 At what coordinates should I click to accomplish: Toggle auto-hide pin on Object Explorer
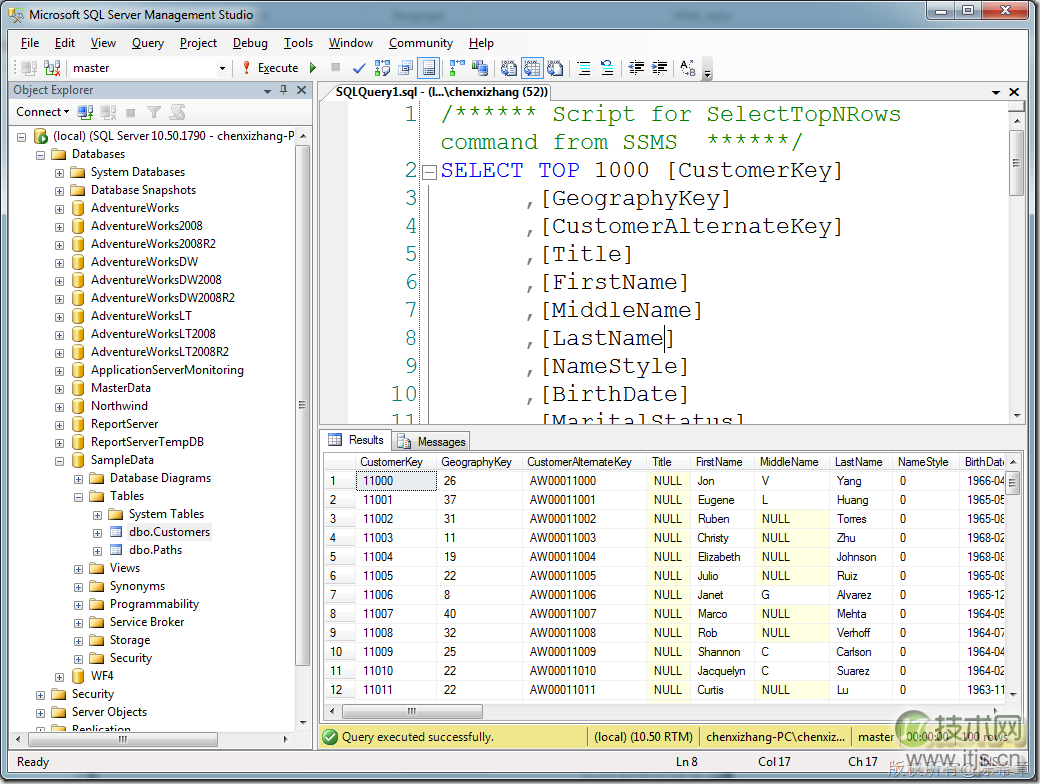pyautogui.click(x=284, y=90)
